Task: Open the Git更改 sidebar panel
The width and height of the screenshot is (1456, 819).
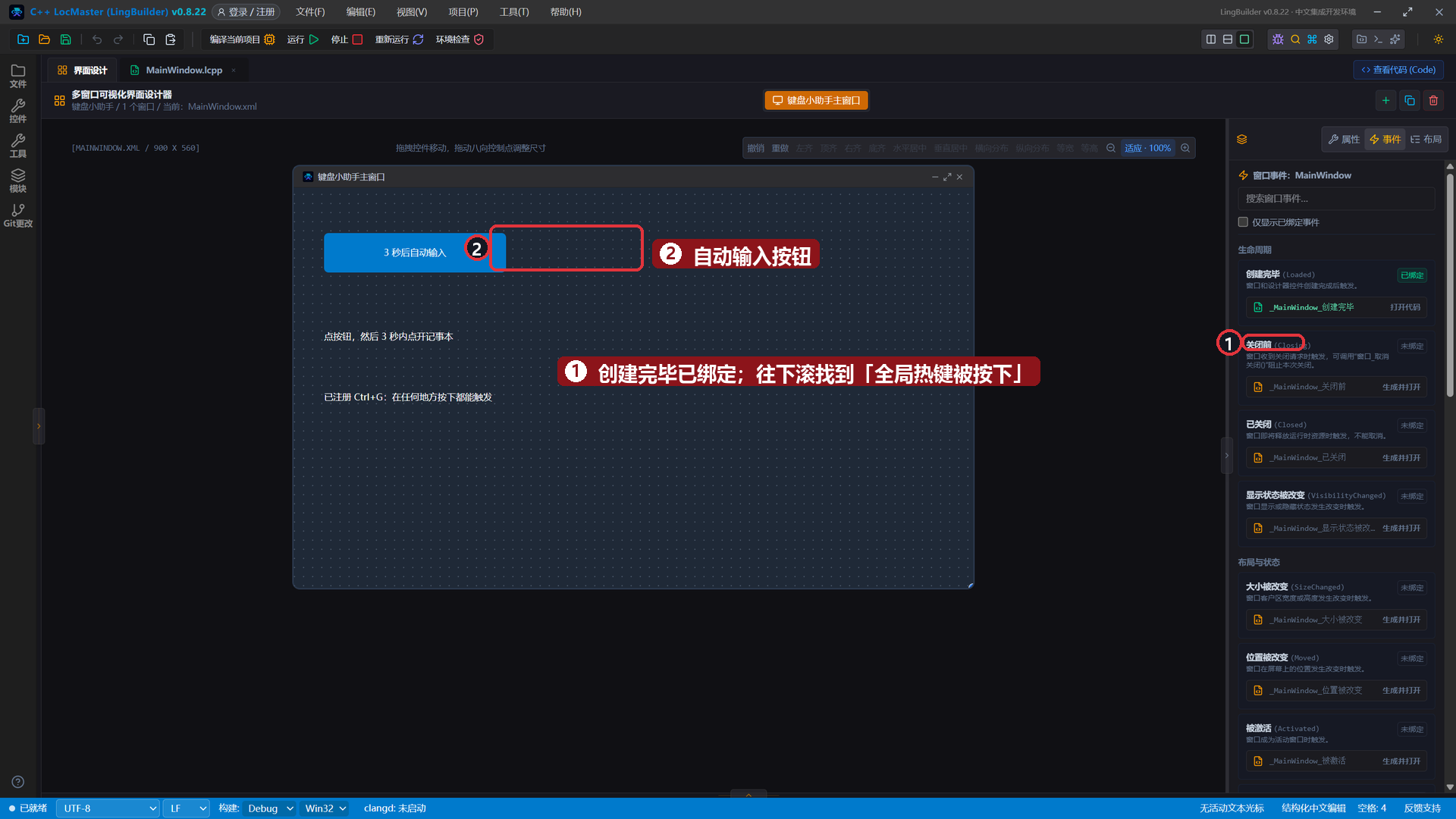Action: (x=18, y=215)
